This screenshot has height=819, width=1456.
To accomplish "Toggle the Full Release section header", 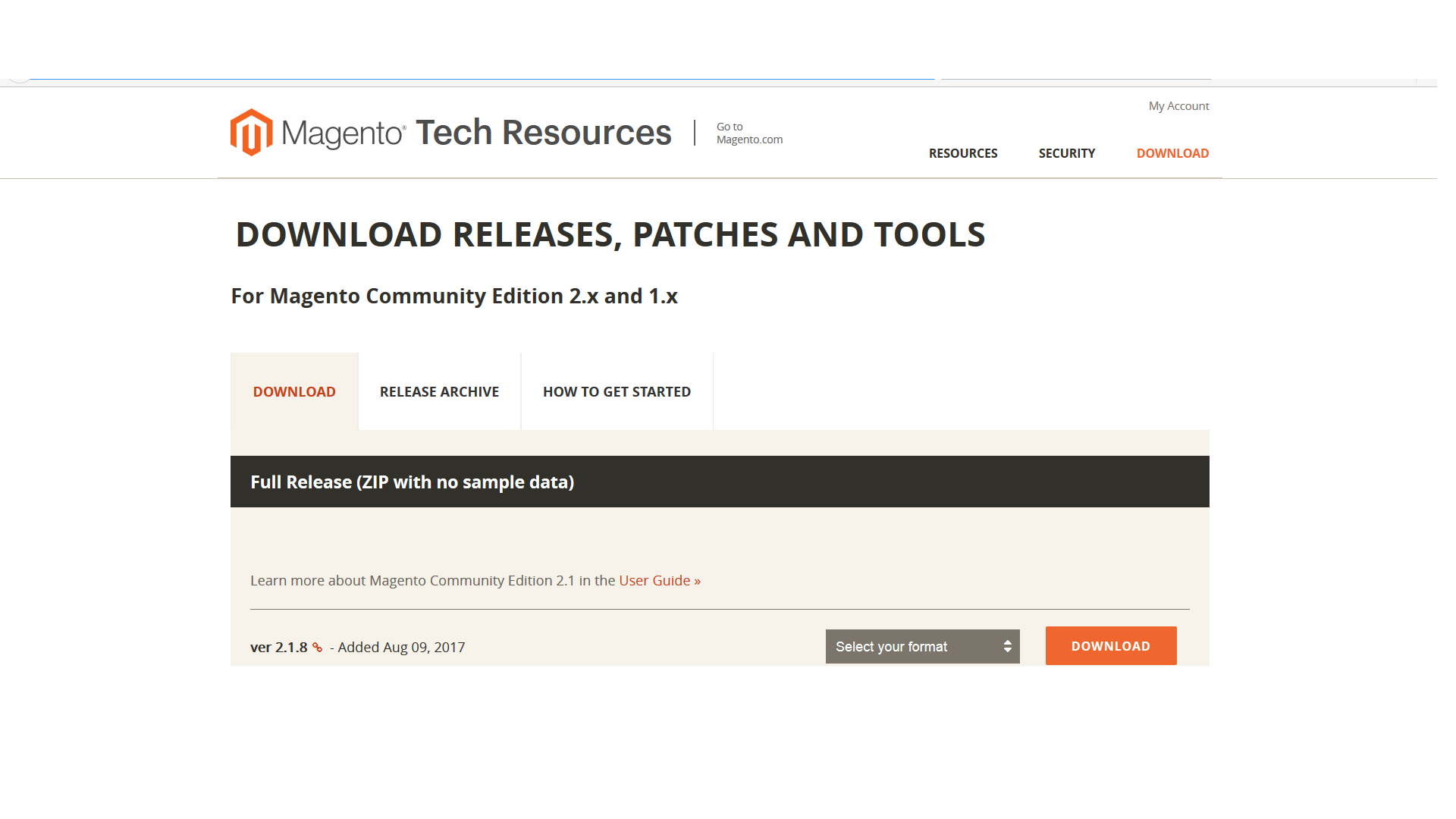I will pos(718,482).
